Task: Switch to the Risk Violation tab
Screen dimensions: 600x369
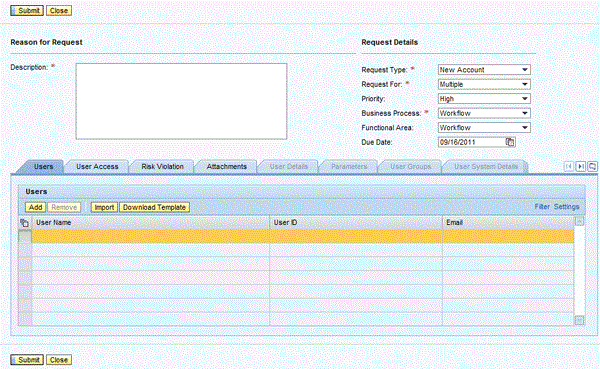Action: [x=162, y=167]
